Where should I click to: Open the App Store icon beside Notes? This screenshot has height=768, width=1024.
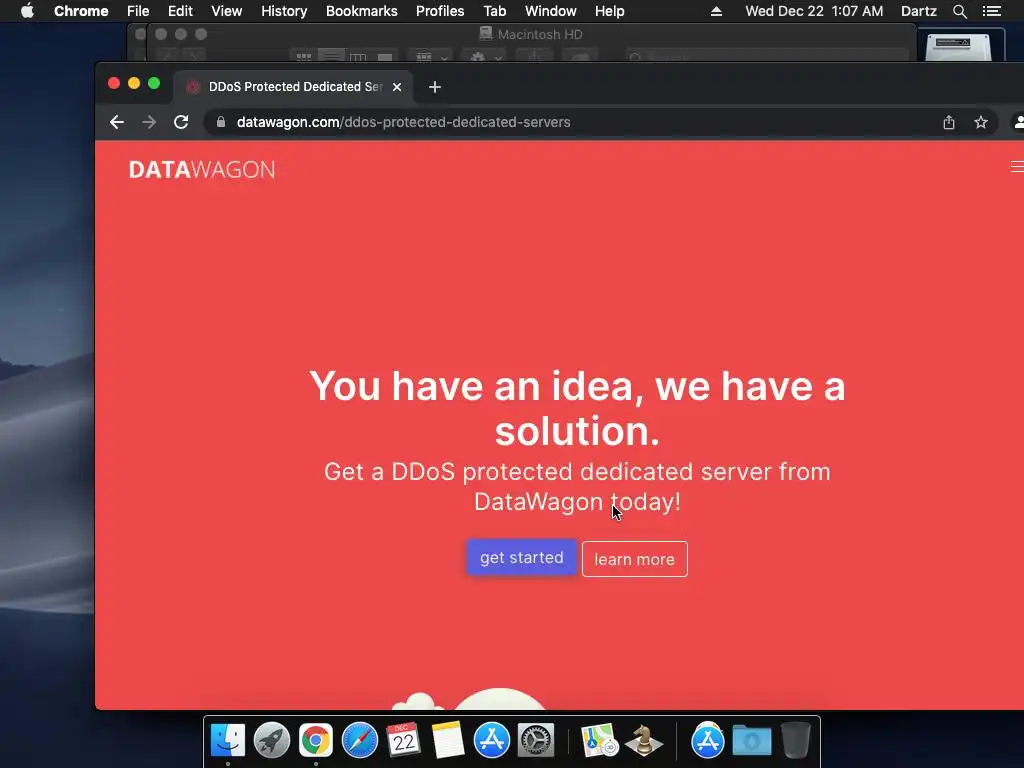(x=492, y=741)
